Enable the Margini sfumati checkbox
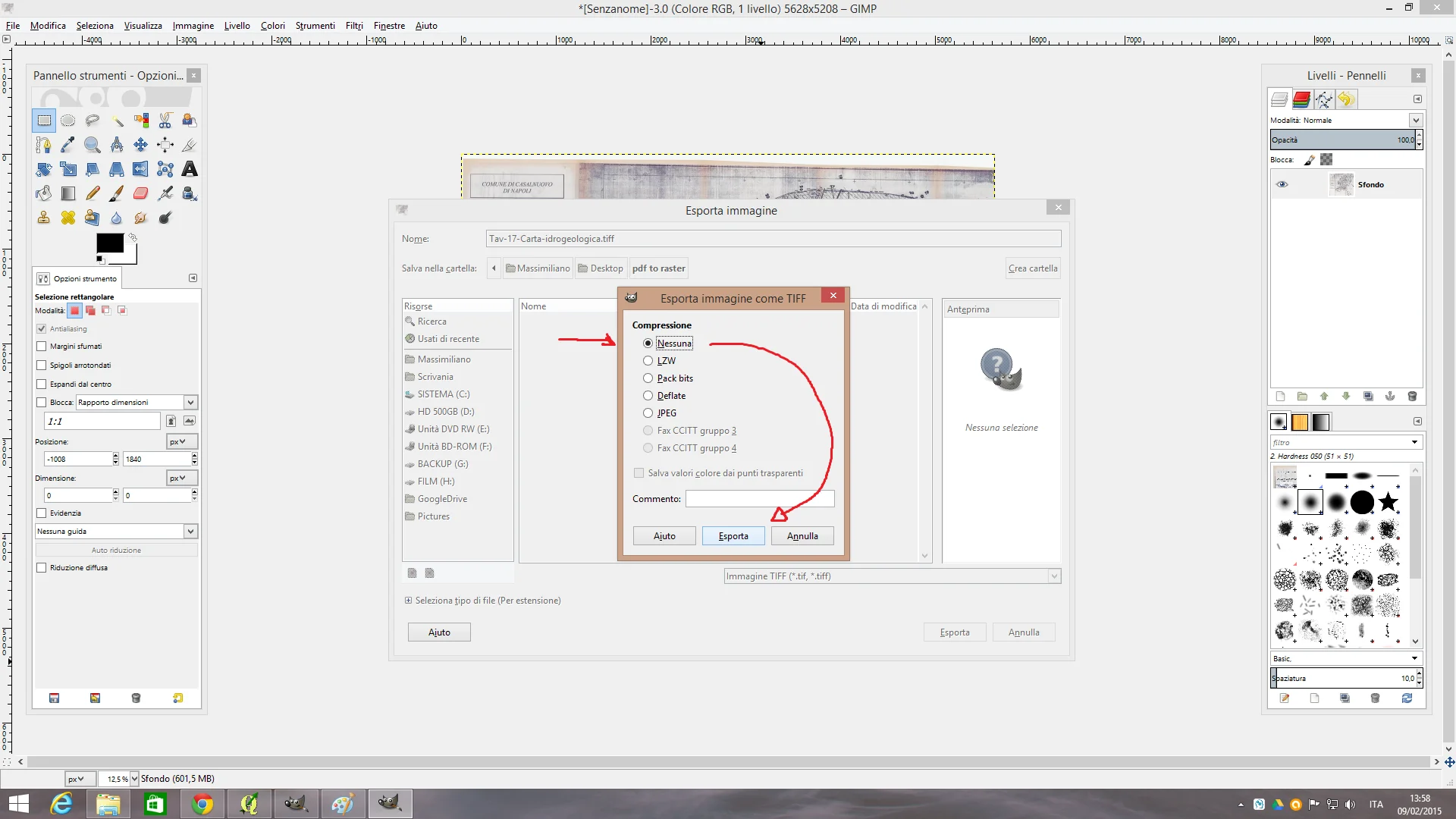 click(x=42, y=347)
